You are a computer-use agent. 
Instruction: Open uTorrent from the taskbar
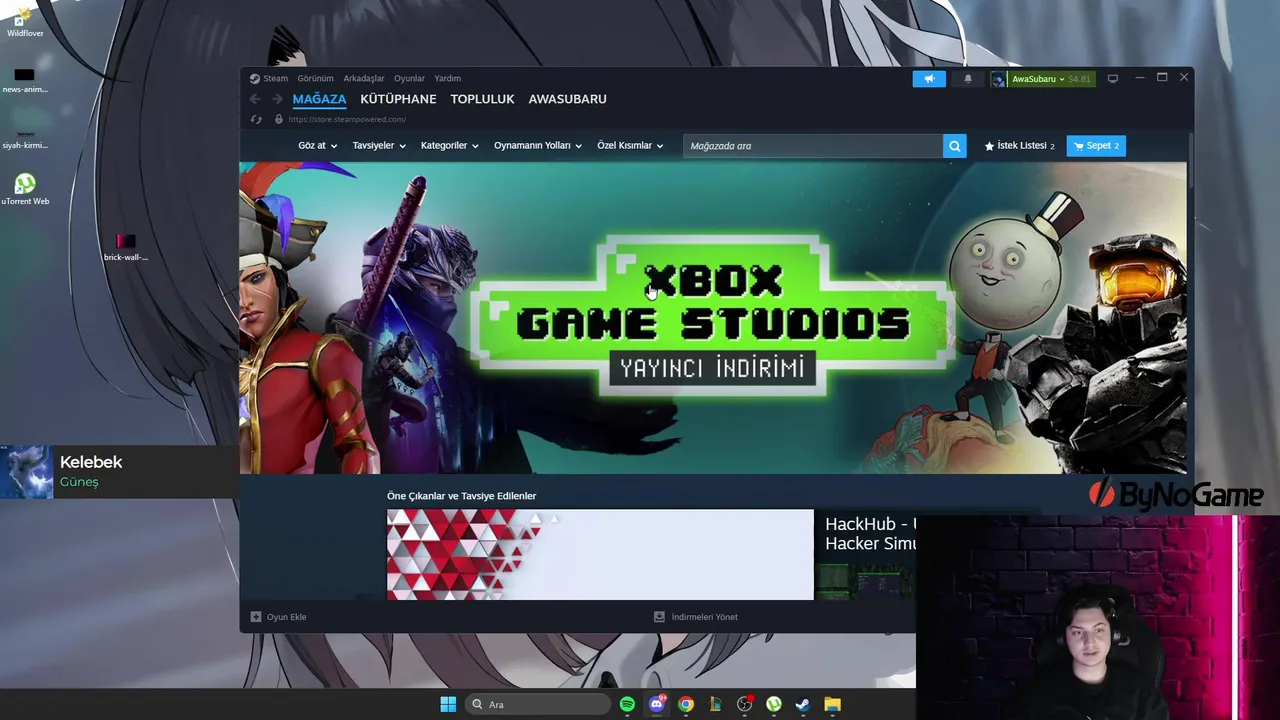tap(774, 704)
